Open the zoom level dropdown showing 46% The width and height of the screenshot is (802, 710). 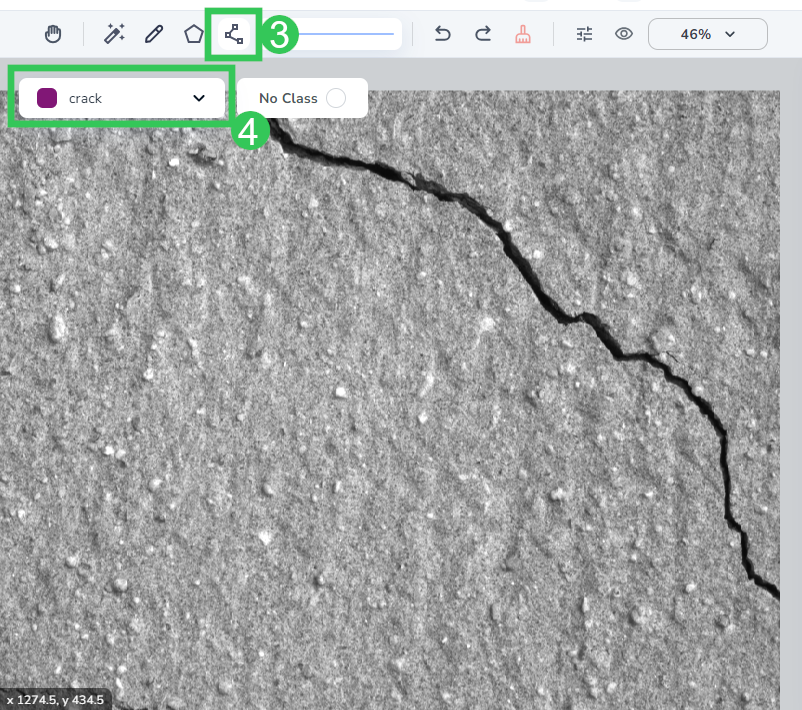707,33
